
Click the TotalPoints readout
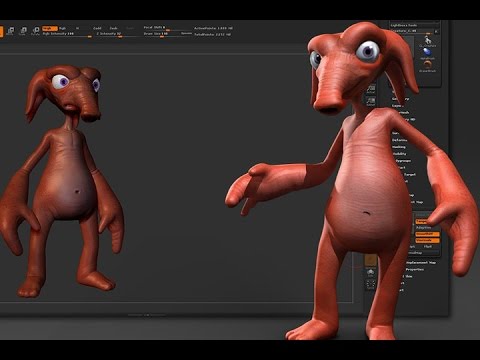213,34
